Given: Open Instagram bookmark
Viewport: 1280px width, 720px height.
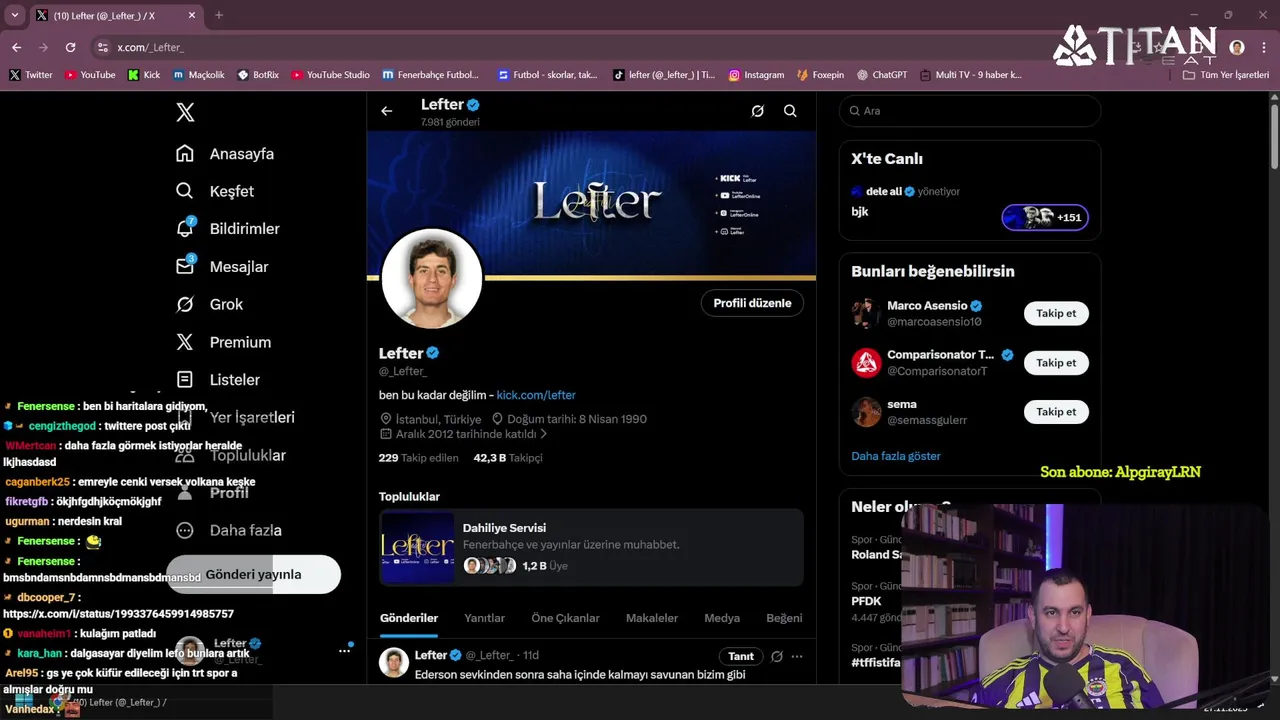Looking at the screenshot, I should coord(756,75).
